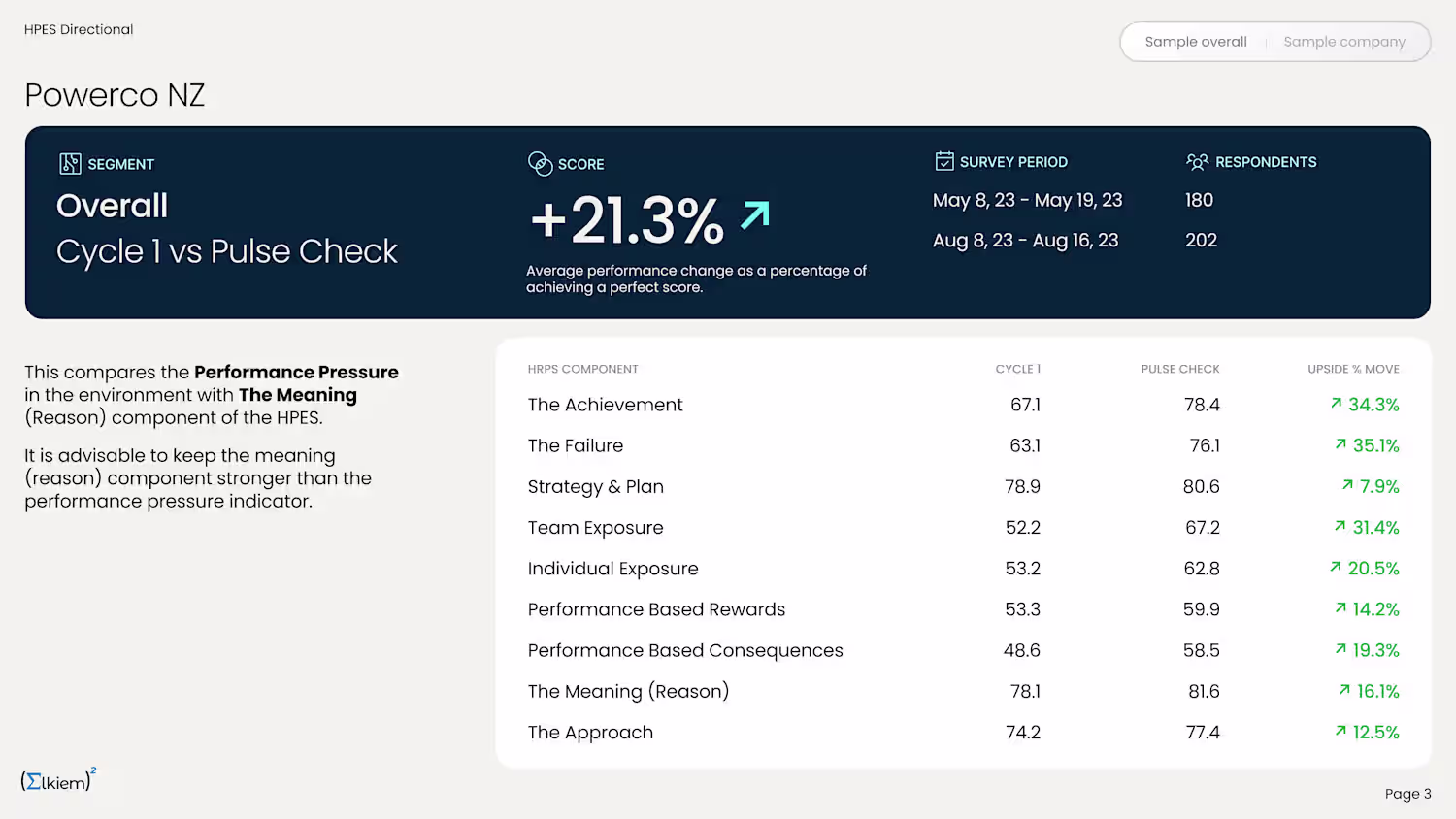Sort by PULSE CHECK column header
The width and height of the screenshot is (1456, 819).
pos(1179,369)
